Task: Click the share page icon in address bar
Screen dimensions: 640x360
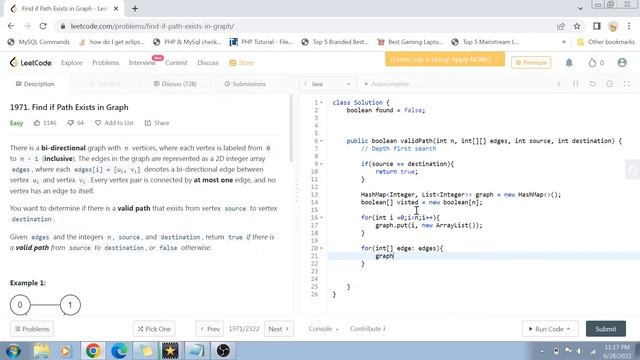Action: click(561, 26)
